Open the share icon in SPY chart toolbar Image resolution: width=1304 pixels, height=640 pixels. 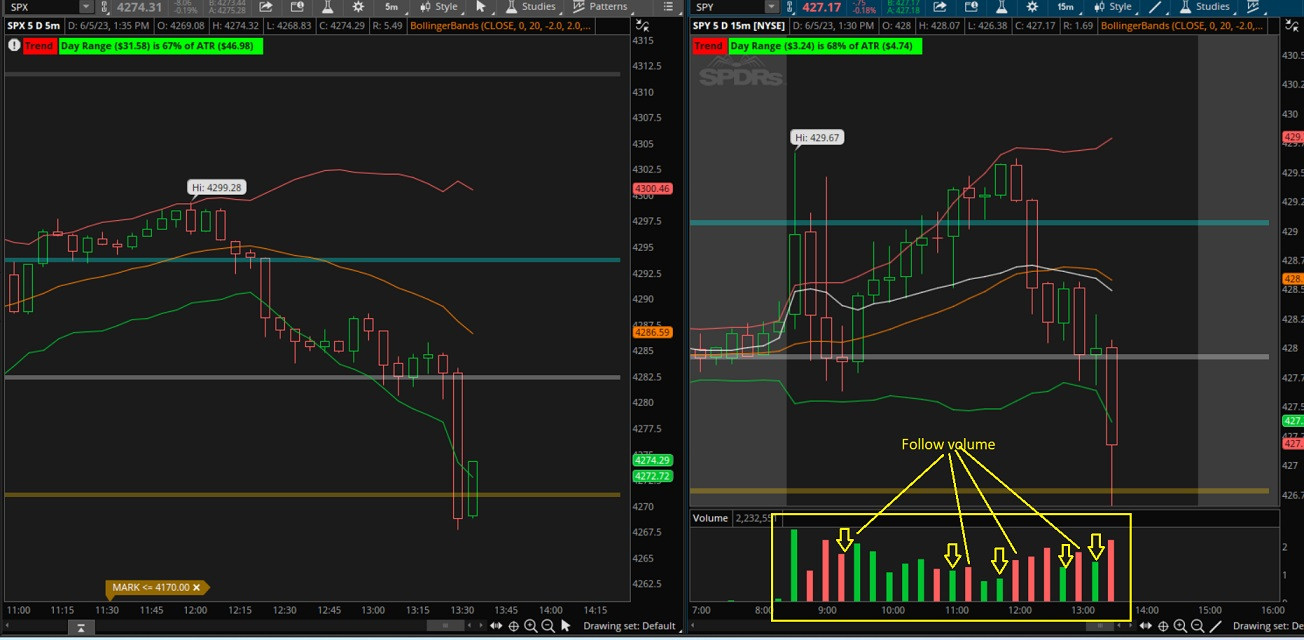point(941,7)
